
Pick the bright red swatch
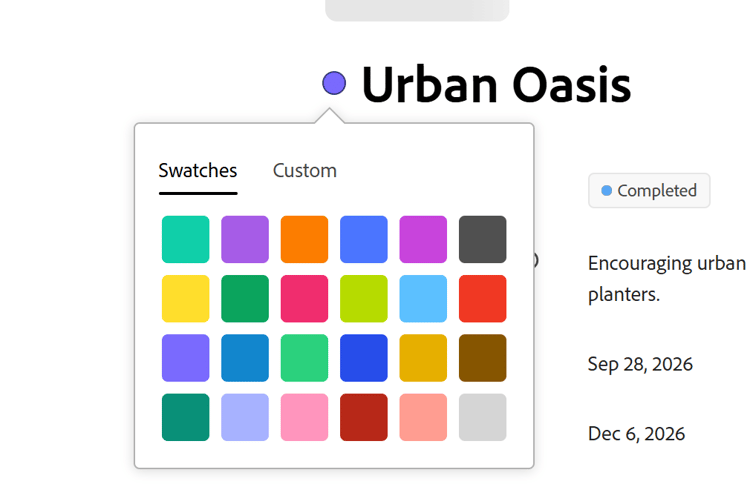pos(482,299)
